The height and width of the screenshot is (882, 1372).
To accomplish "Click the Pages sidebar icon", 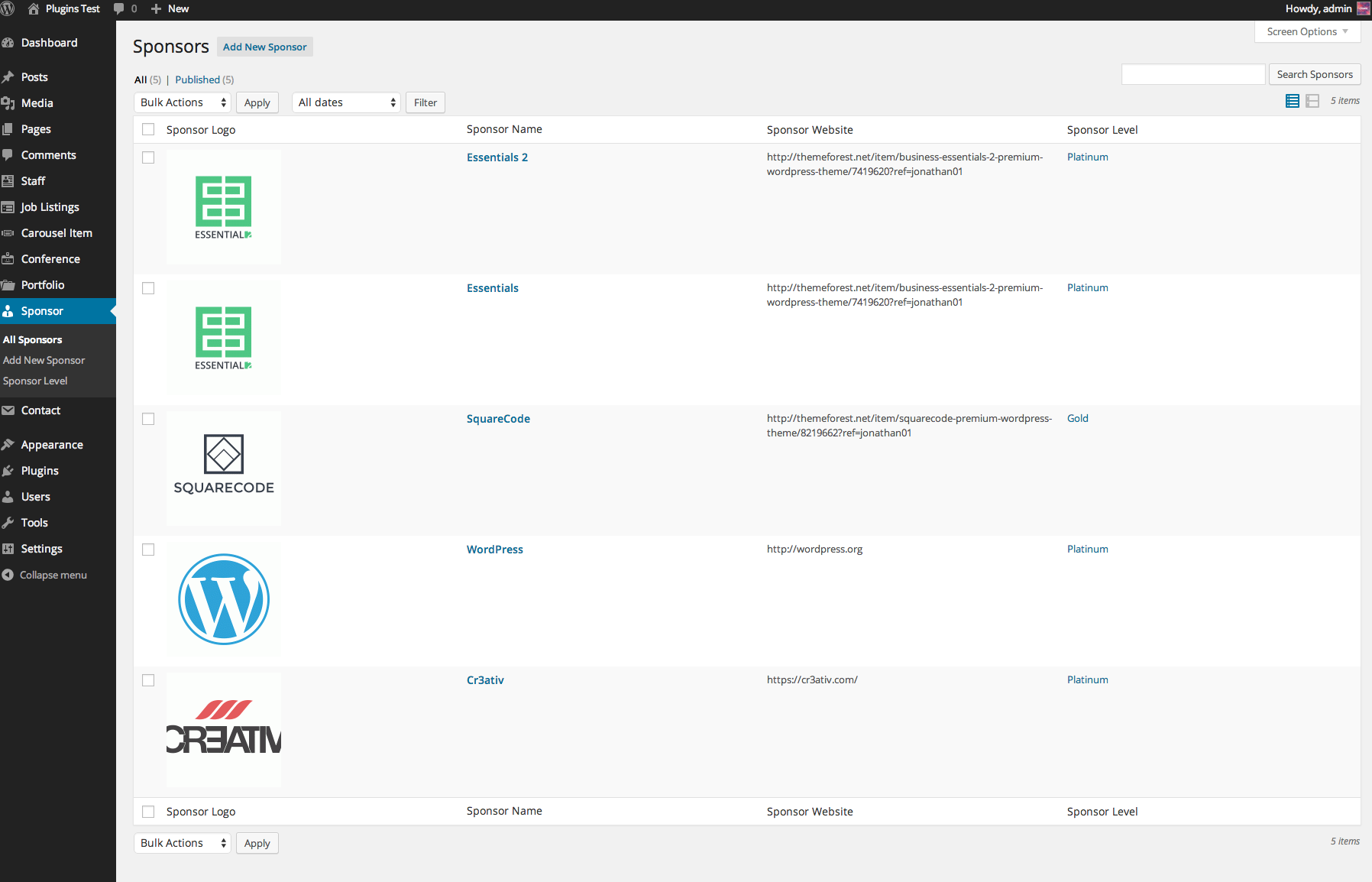I will 8,129.
